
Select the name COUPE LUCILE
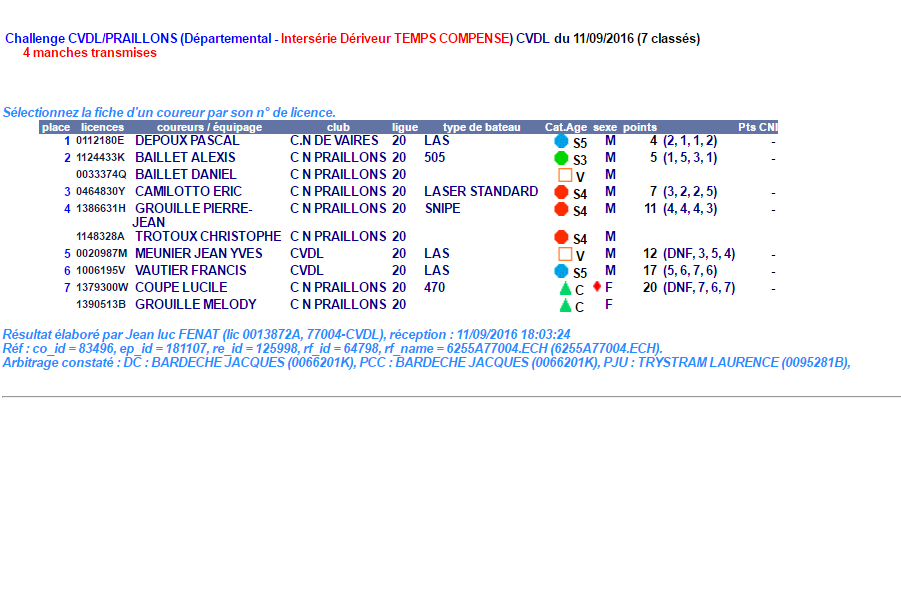[x=181, y=287]
